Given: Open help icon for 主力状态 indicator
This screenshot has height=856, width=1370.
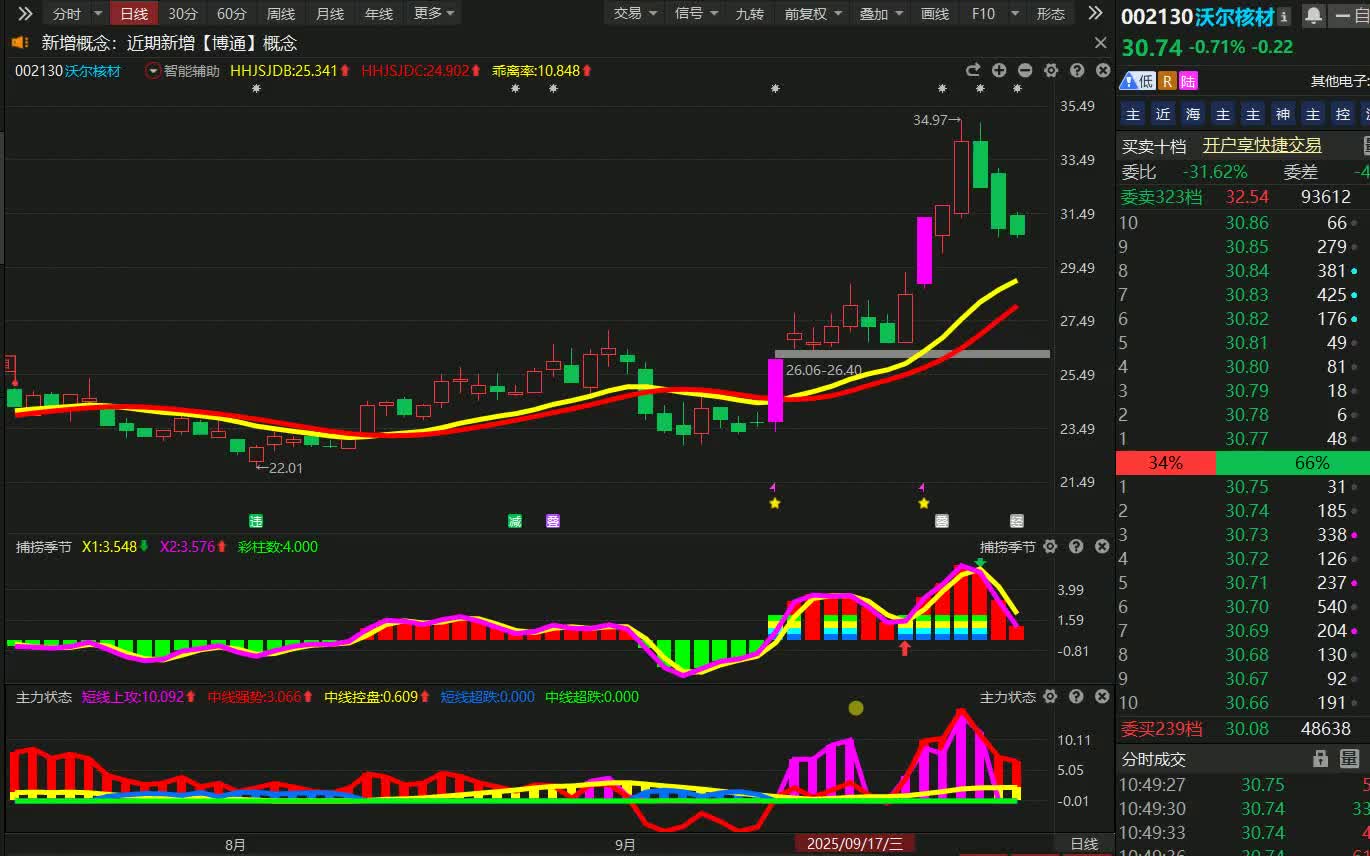Looking at the screenshot, I should click(1077, 697).
